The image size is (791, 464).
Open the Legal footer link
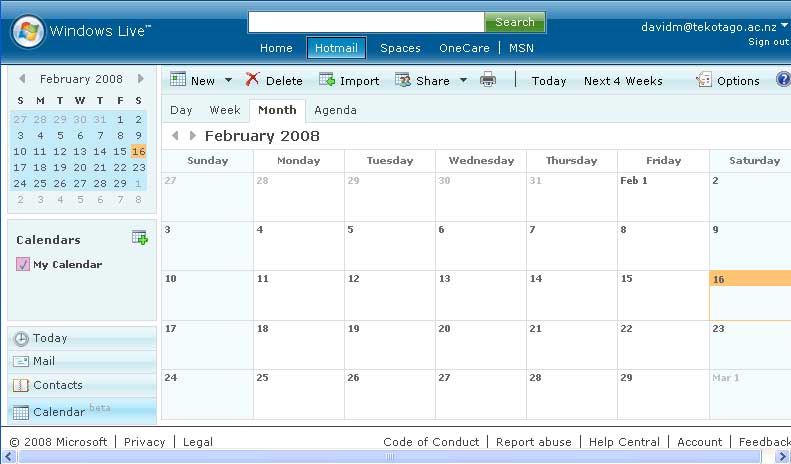tap(197, 442)
